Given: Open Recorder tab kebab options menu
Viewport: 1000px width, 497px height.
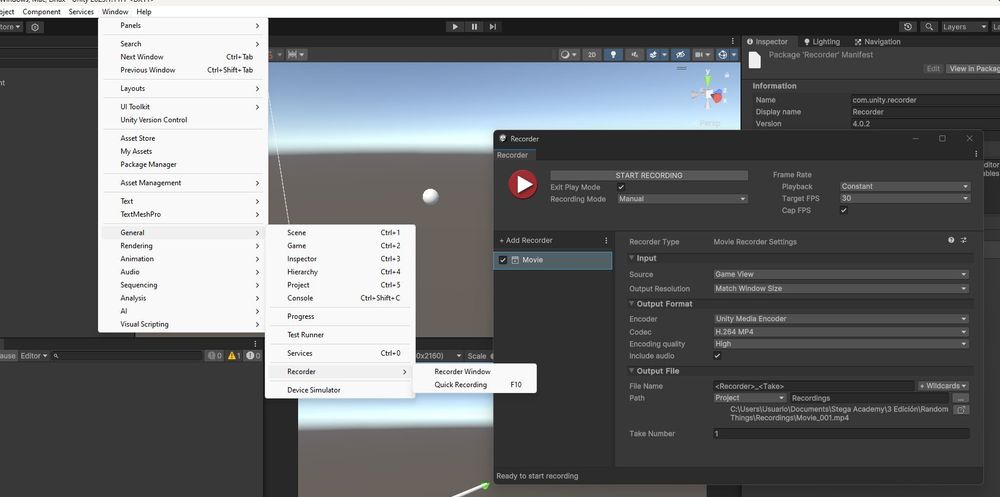Looking at the screenshot, I should pos(976,154).
